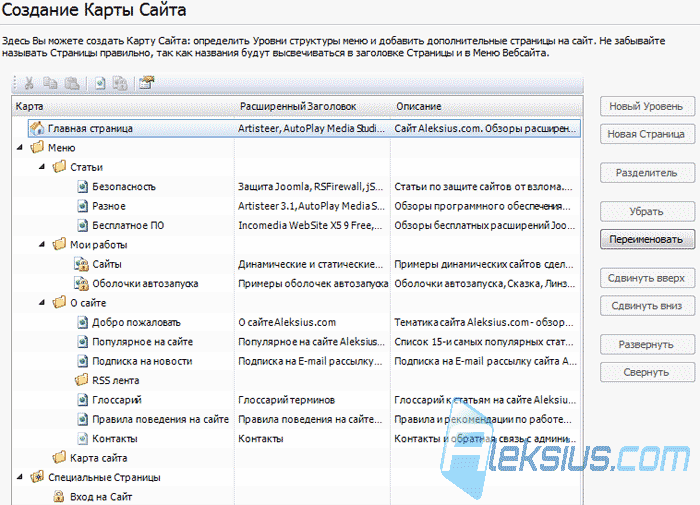
Task: Click the Copy icon in the toolbar
Action: (x=50, y=83)
